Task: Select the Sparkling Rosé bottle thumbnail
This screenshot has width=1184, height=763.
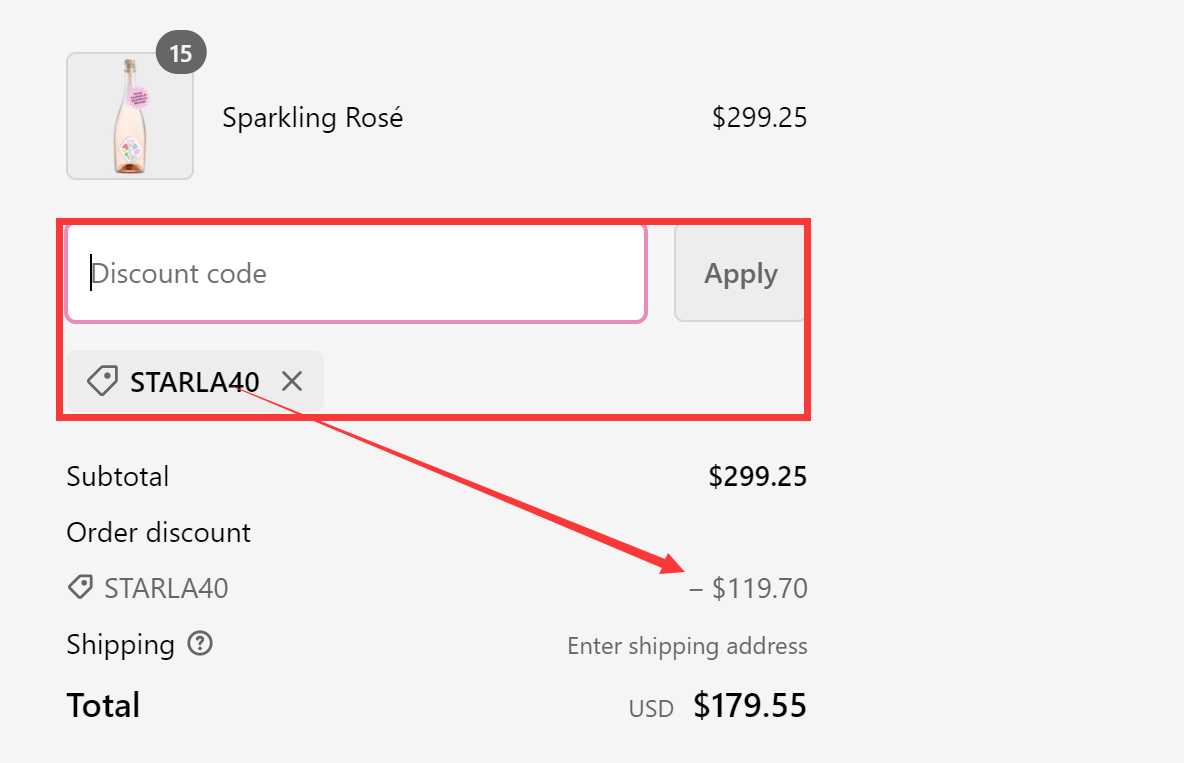Action: pos(130,115)
